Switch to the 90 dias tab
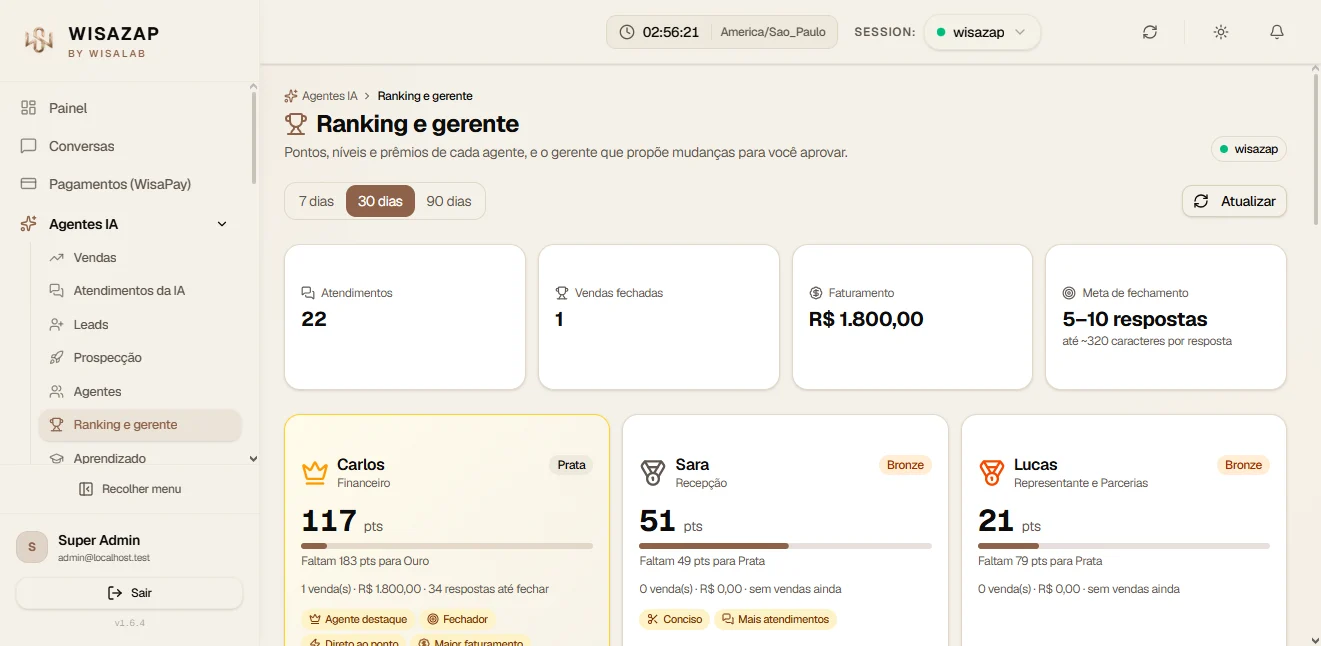The height and width of the screenshot is (646, 1321). pos(449,201)
